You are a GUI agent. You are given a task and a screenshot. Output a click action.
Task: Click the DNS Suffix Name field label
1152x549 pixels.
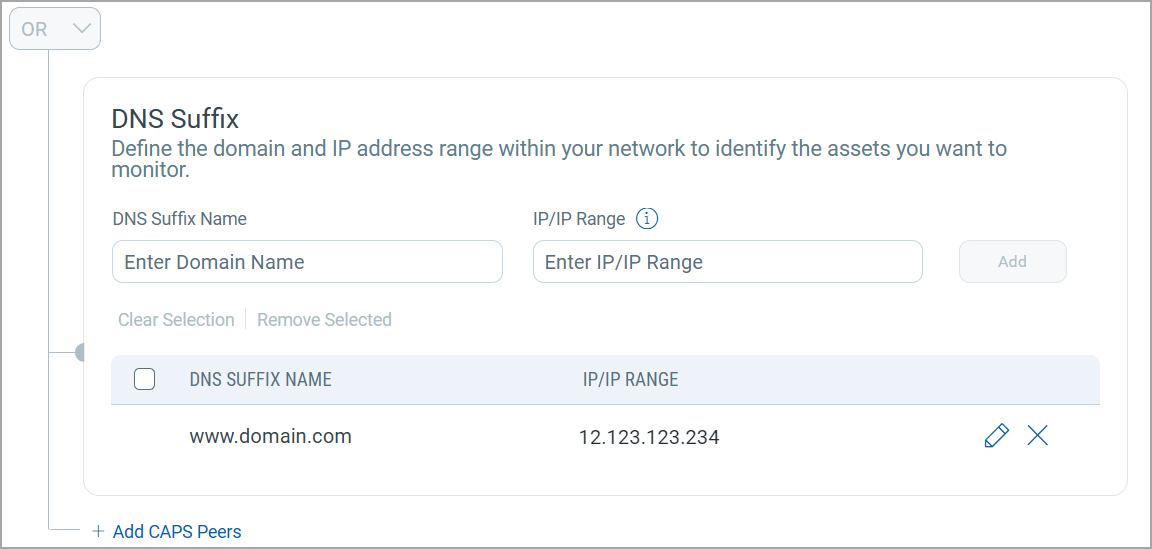pyautogui.click(x=180, y=219)
